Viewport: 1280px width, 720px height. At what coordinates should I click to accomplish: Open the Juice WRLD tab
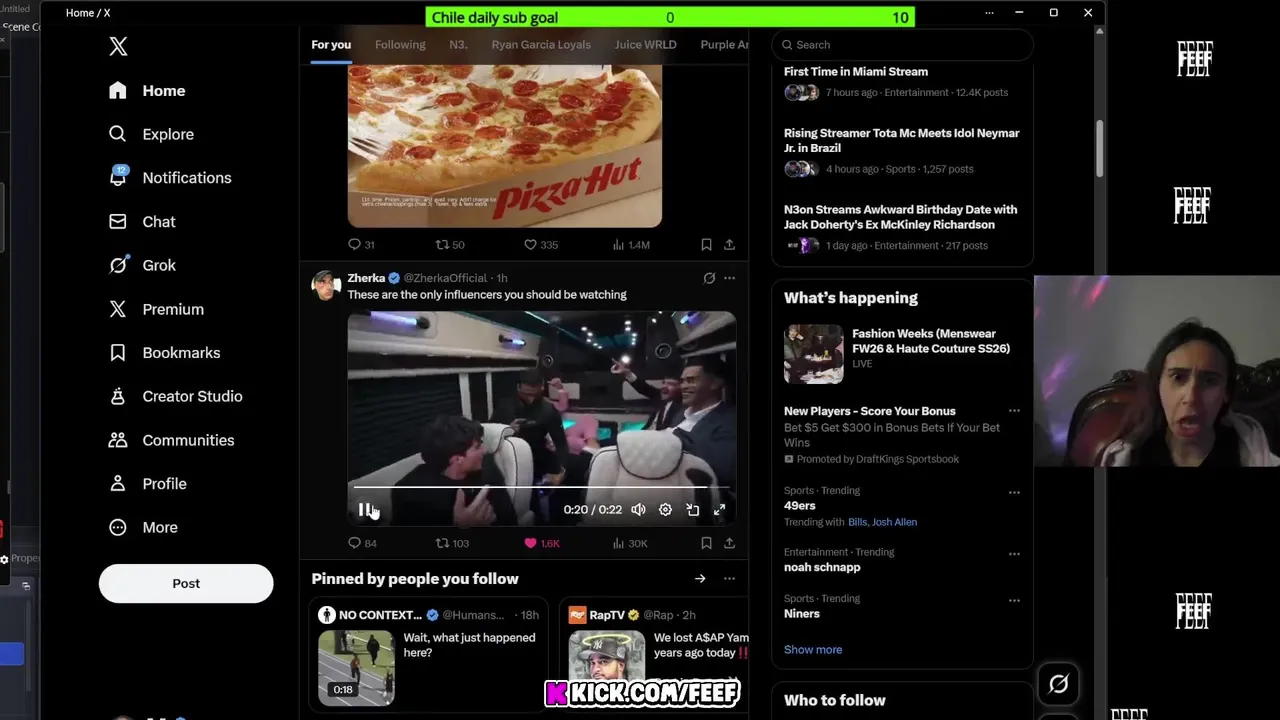(x=645, y=45)
